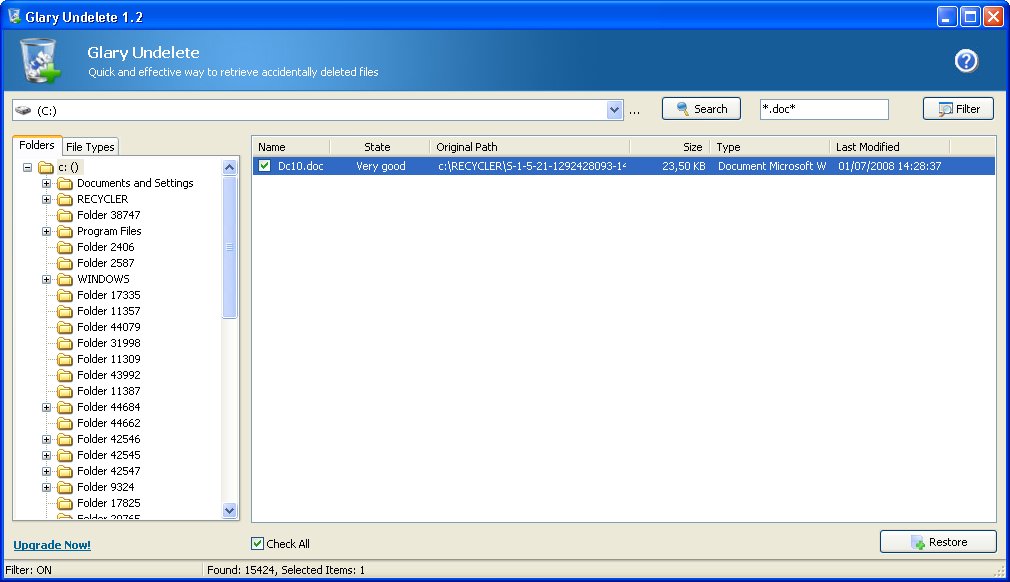Viewport: 1010px width, 582px height.
Task: Click the *.doc* filter text field
Action: coord(824,109)
